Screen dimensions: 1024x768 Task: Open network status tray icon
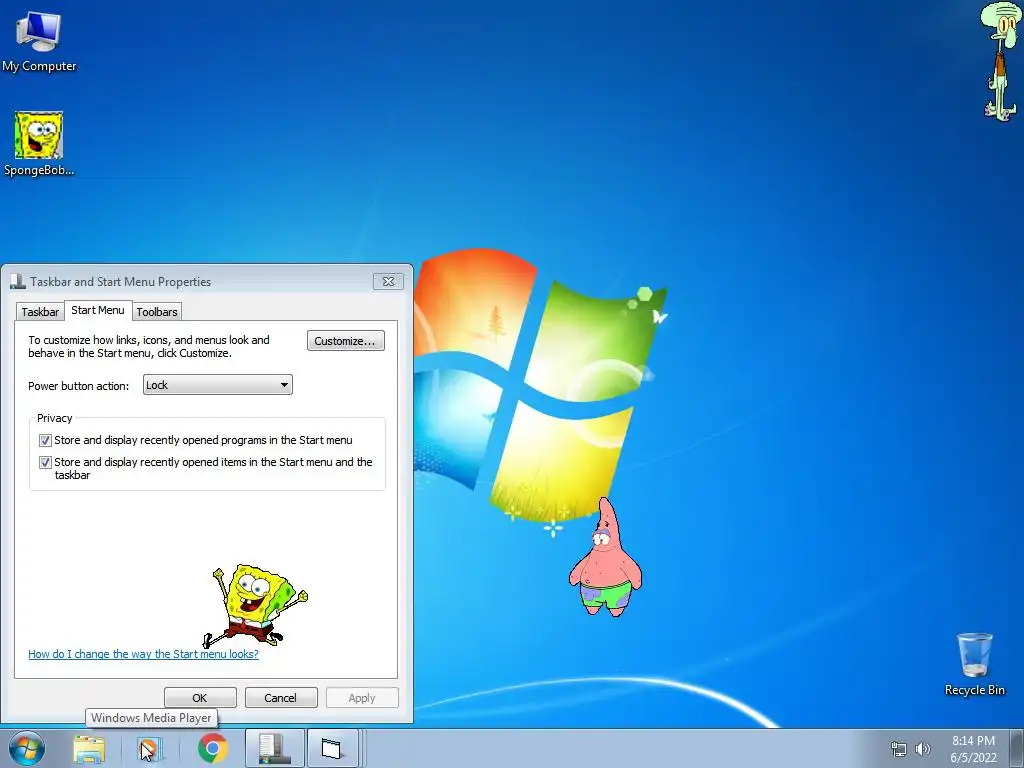(899, 749)
